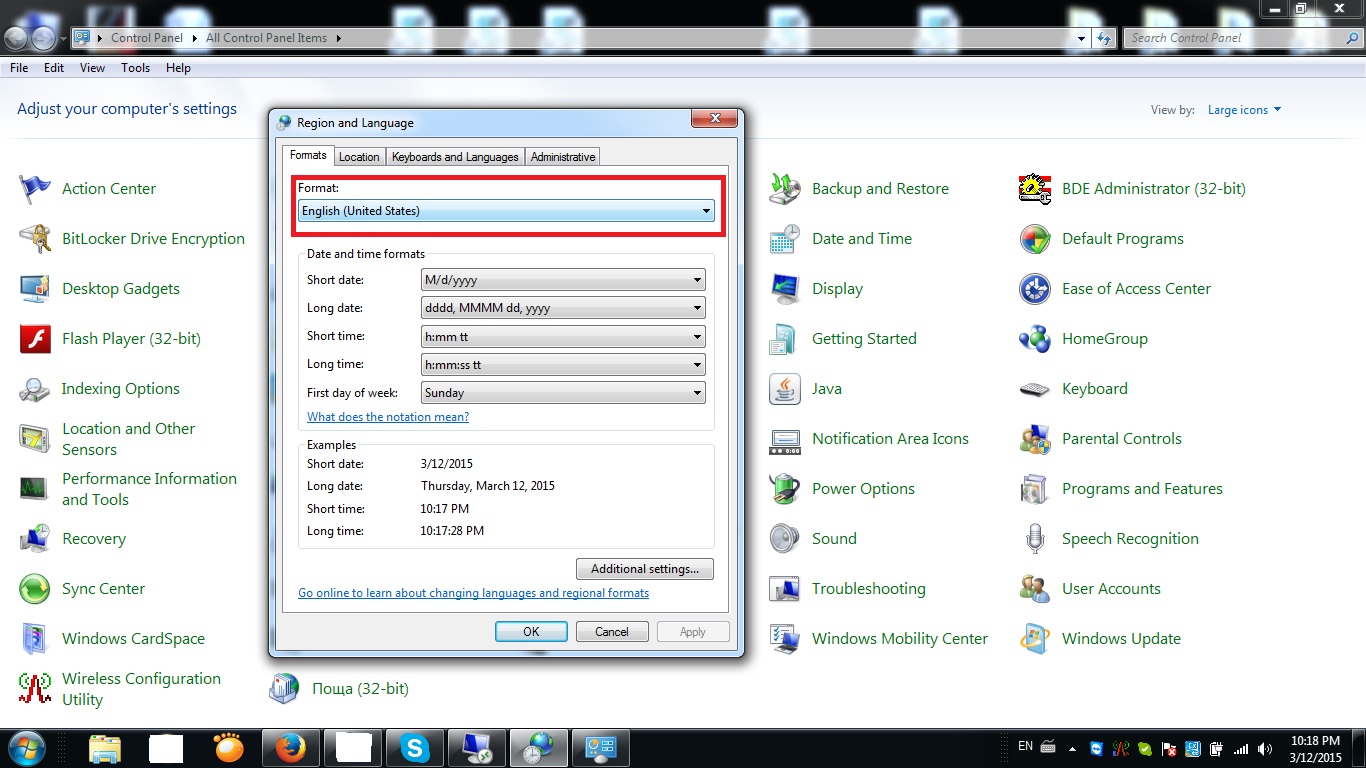Viewport: 1366px width, 768px height.
Task: Click the Java coffee cup icon
Action: 785,389
